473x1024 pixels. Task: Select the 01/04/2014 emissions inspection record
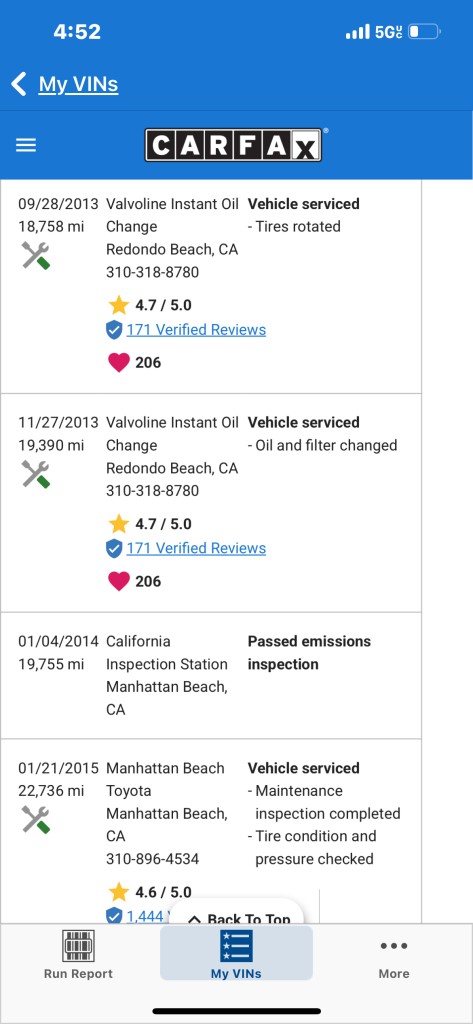(211, 676)
